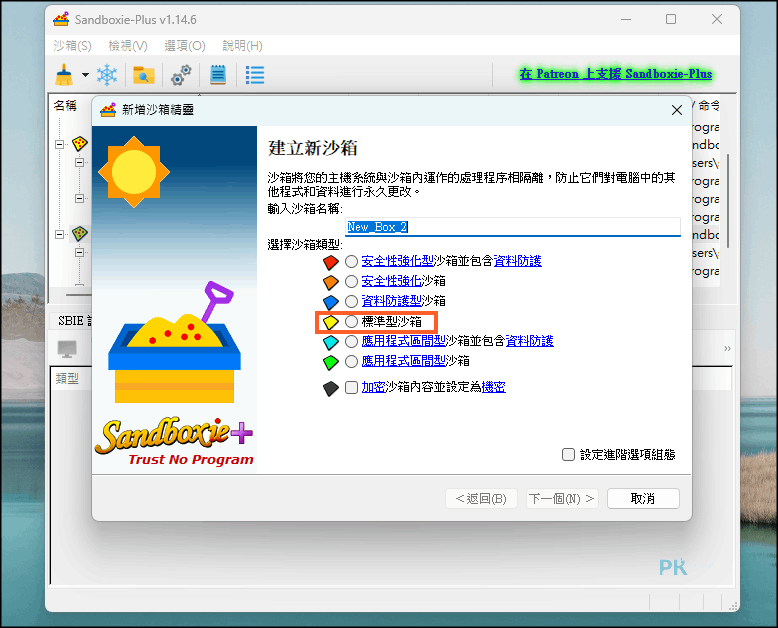Collapse the yellow sandbox tree node
The image size is (778, 628).
(x=60, y=144)
